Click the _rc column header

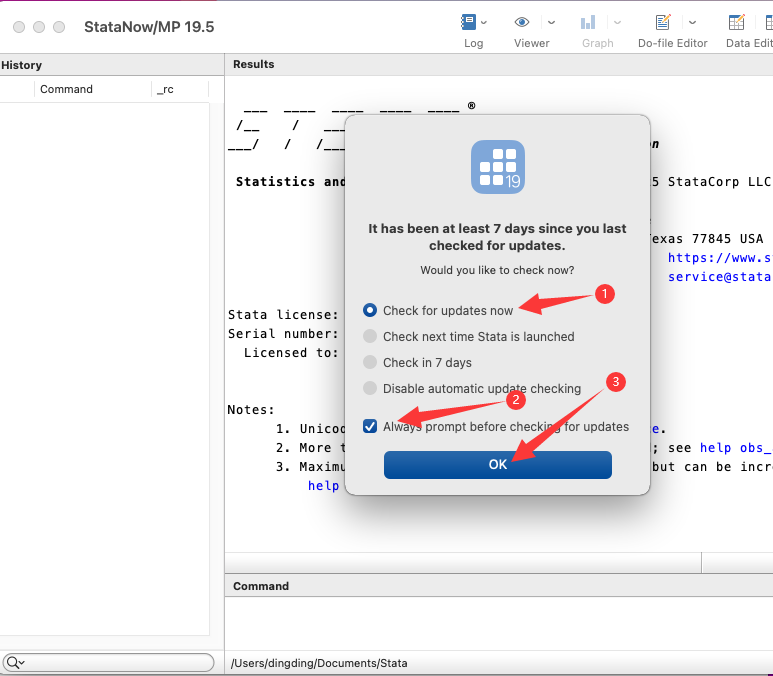click(165, 89)
